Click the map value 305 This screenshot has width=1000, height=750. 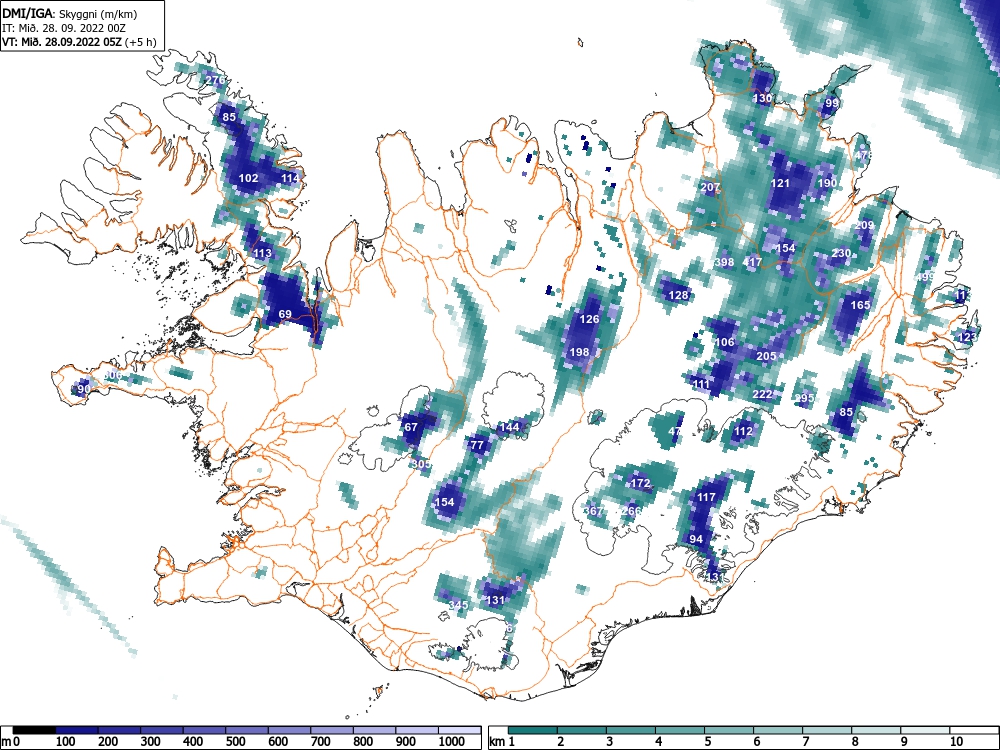(421, 464)
